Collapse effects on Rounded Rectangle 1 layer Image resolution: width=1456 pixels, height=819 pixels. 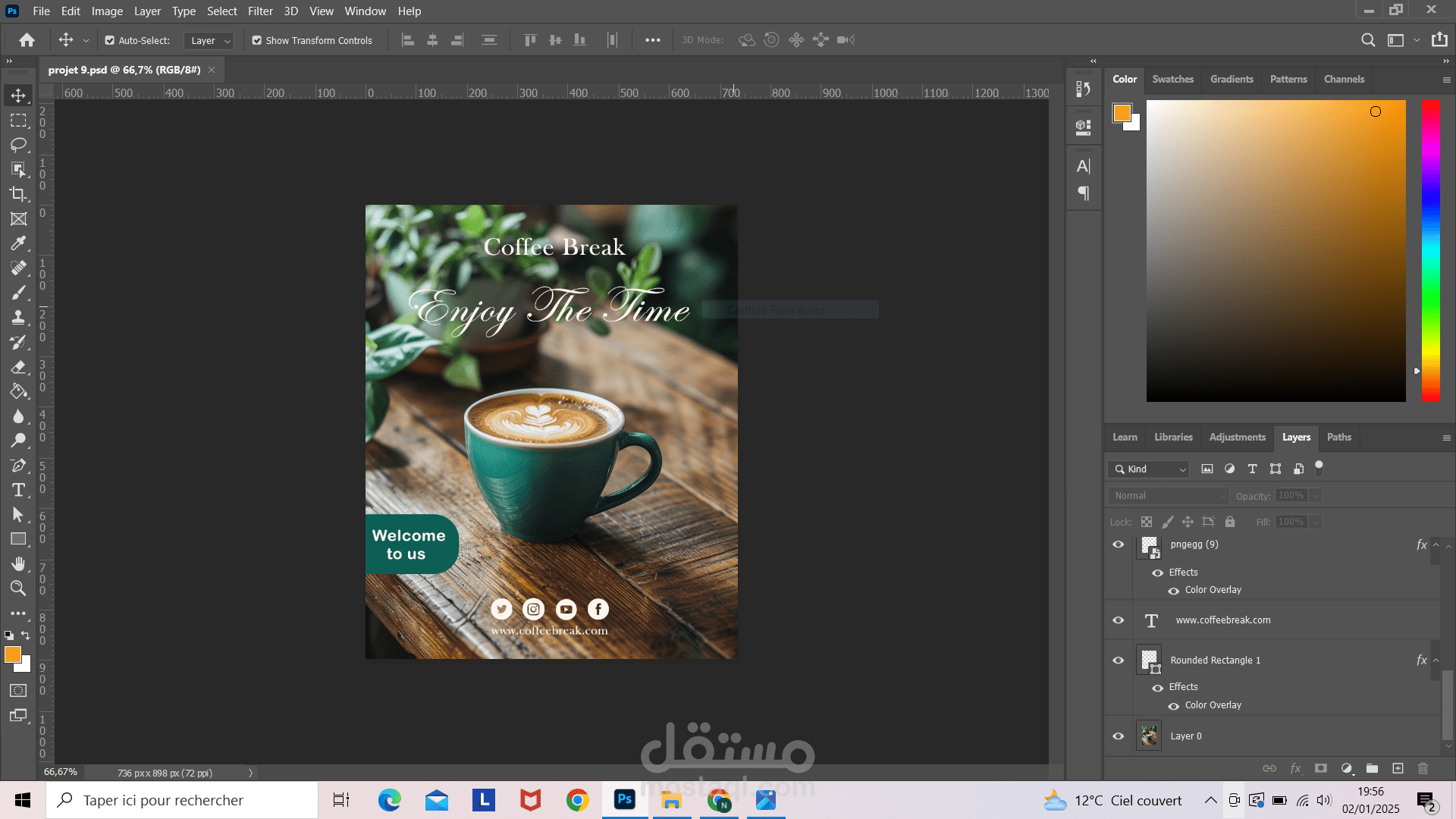[1436, 661]
